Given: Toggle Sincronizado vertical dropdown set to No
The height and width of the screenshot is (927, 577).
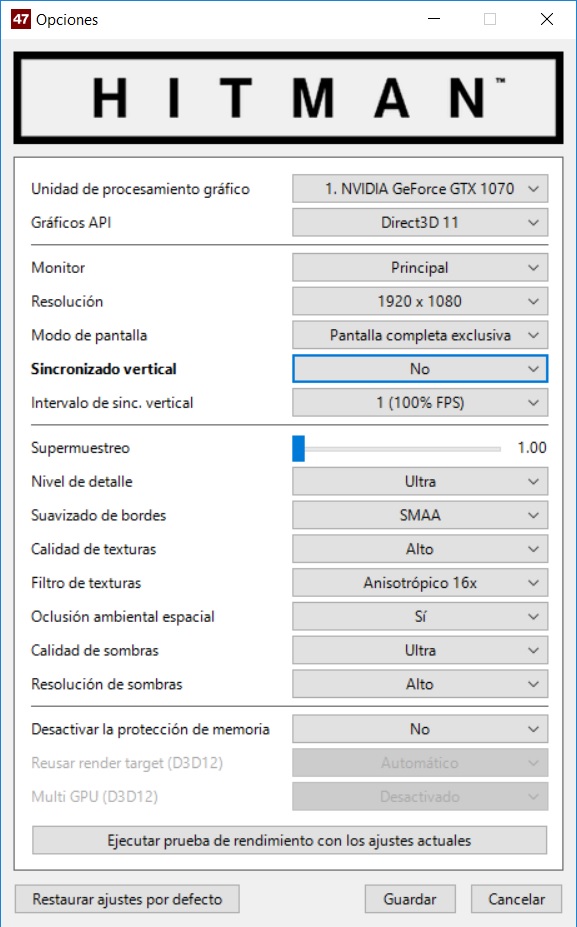Looking at the screenshot, I should (x=420, y=369).
